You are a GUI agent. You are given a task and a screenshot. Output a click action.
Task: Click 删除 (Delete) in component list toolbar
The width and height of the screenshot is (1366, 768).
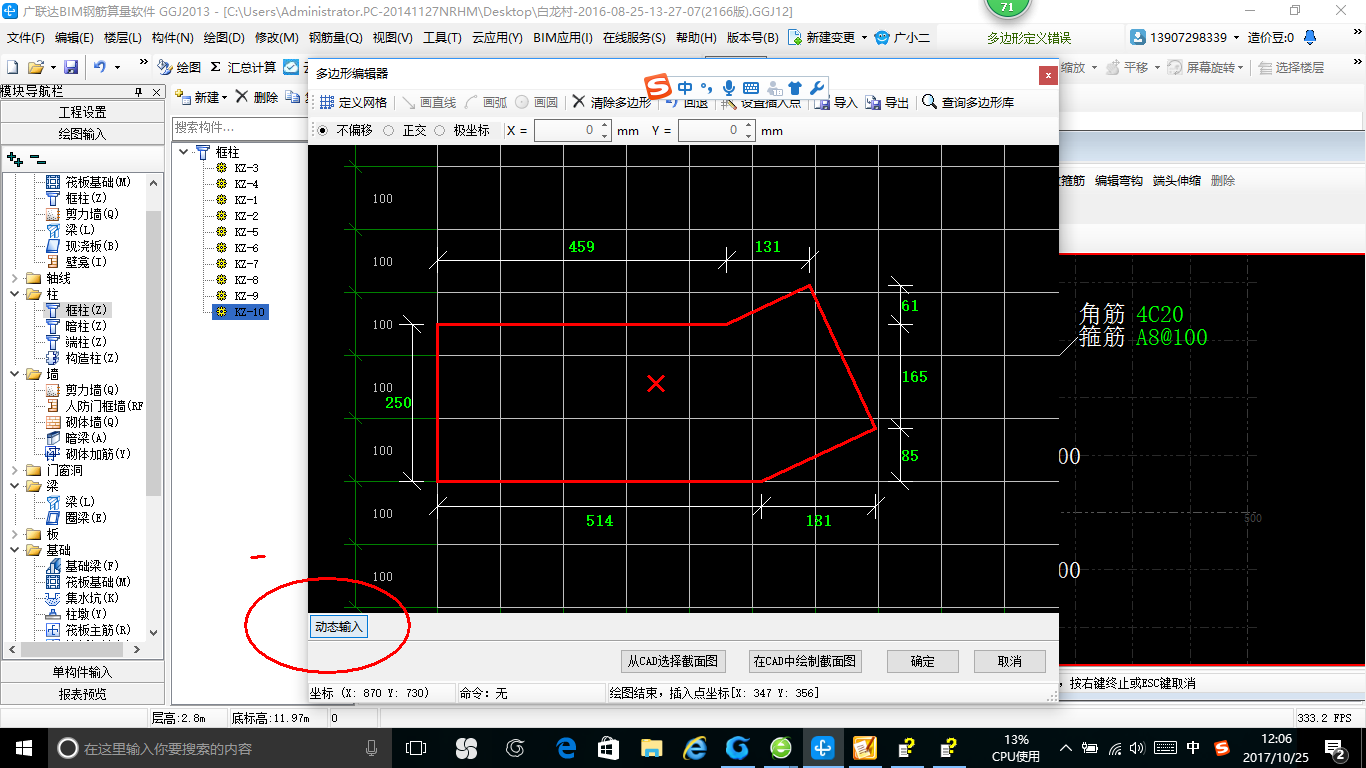[257, 97]
